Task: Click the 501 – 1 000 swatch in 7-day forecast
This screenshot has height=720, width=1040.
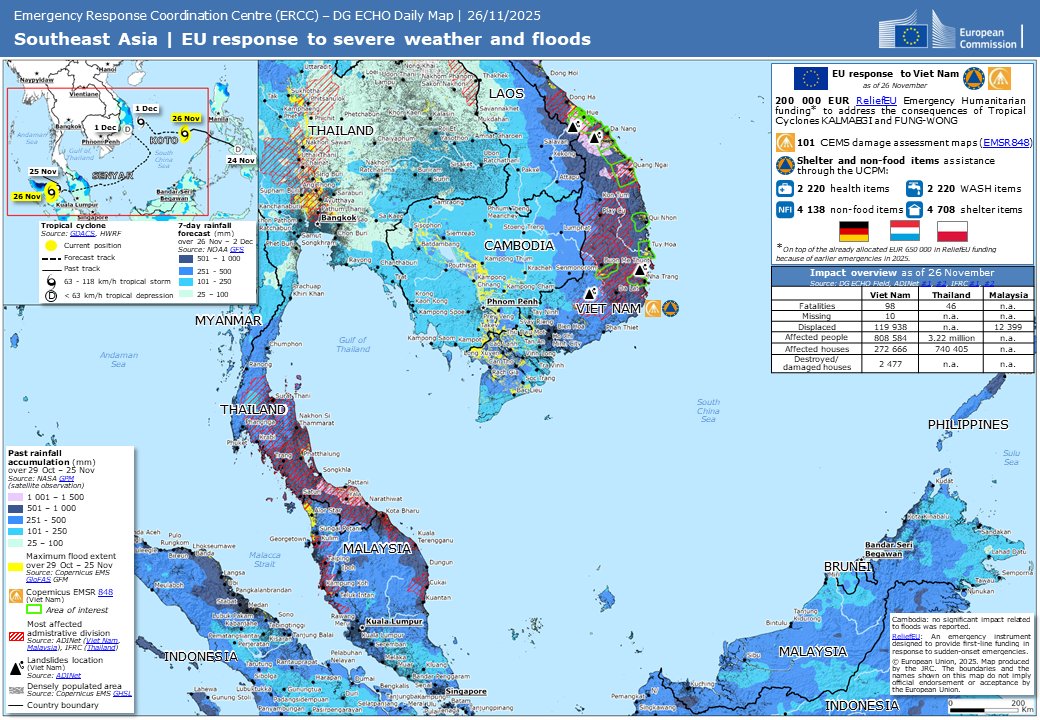Action: point(186,259)
